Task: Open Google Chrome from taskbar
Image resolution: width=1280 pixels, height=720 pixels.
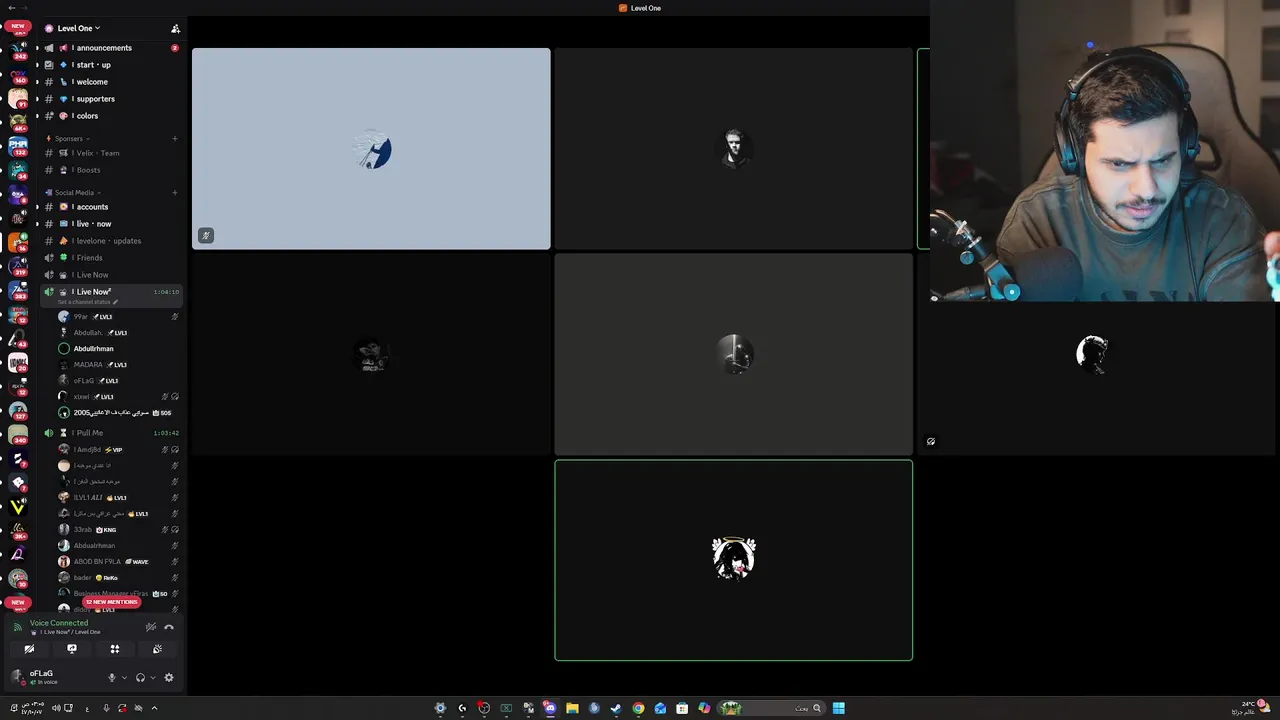Action: (x=638, y=708)
